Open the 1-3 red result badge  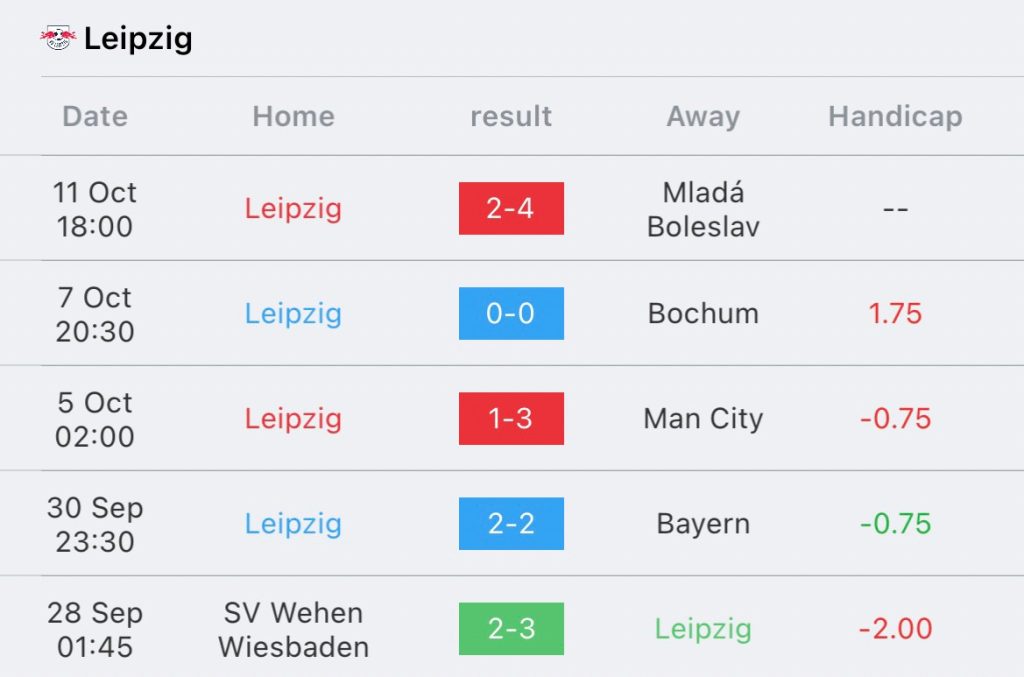[511, 418]
